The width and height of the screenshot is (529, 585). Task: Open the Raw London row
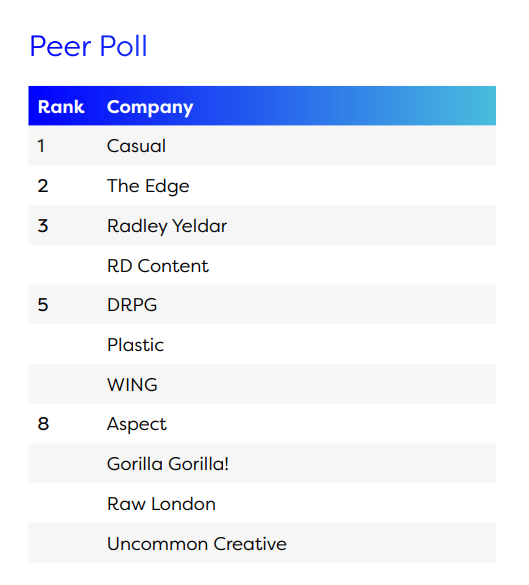(x=262, y=504)
